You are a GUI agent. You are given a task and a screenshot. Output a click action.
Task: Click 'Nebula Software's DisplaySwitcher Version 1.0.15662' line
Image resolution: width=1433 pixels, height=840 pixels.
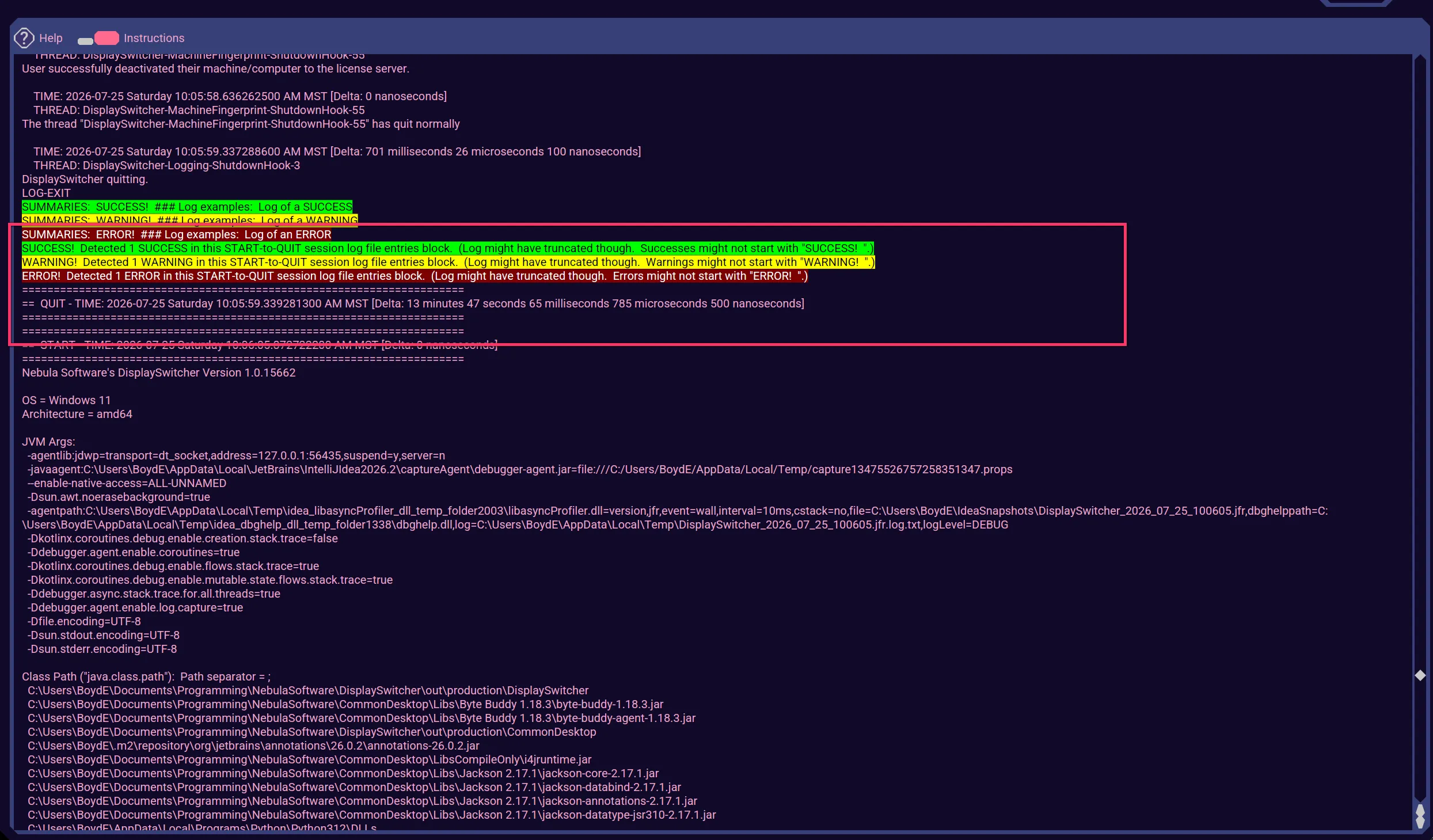pos(158,373)
